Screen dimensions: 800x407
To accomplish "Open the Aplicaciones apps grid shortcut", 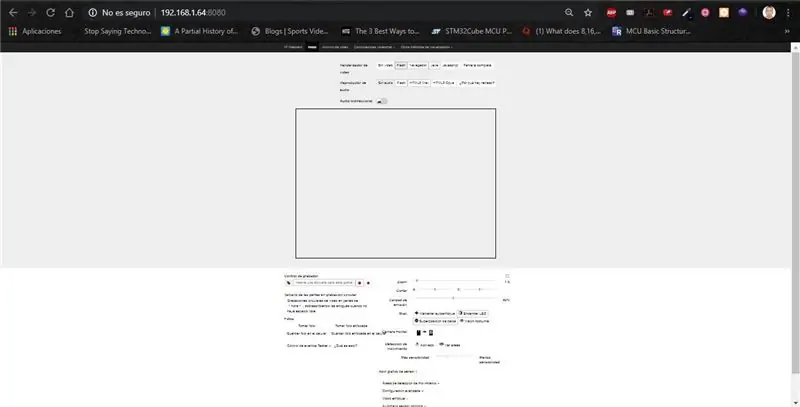I will point(35,31).
